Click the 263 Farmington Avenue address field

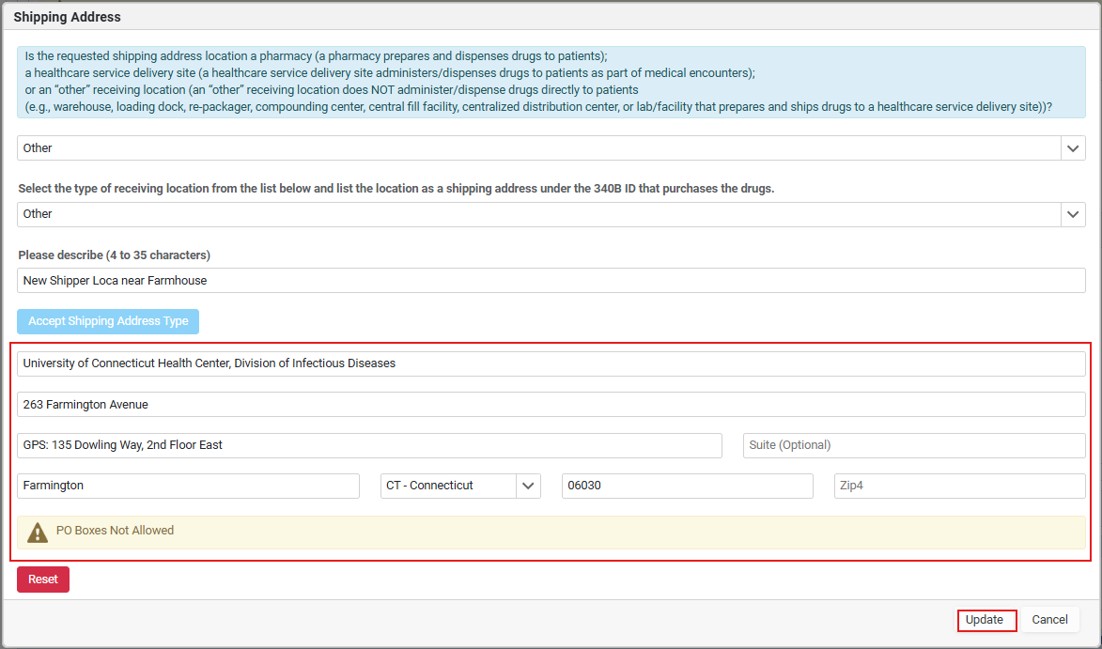551,404
